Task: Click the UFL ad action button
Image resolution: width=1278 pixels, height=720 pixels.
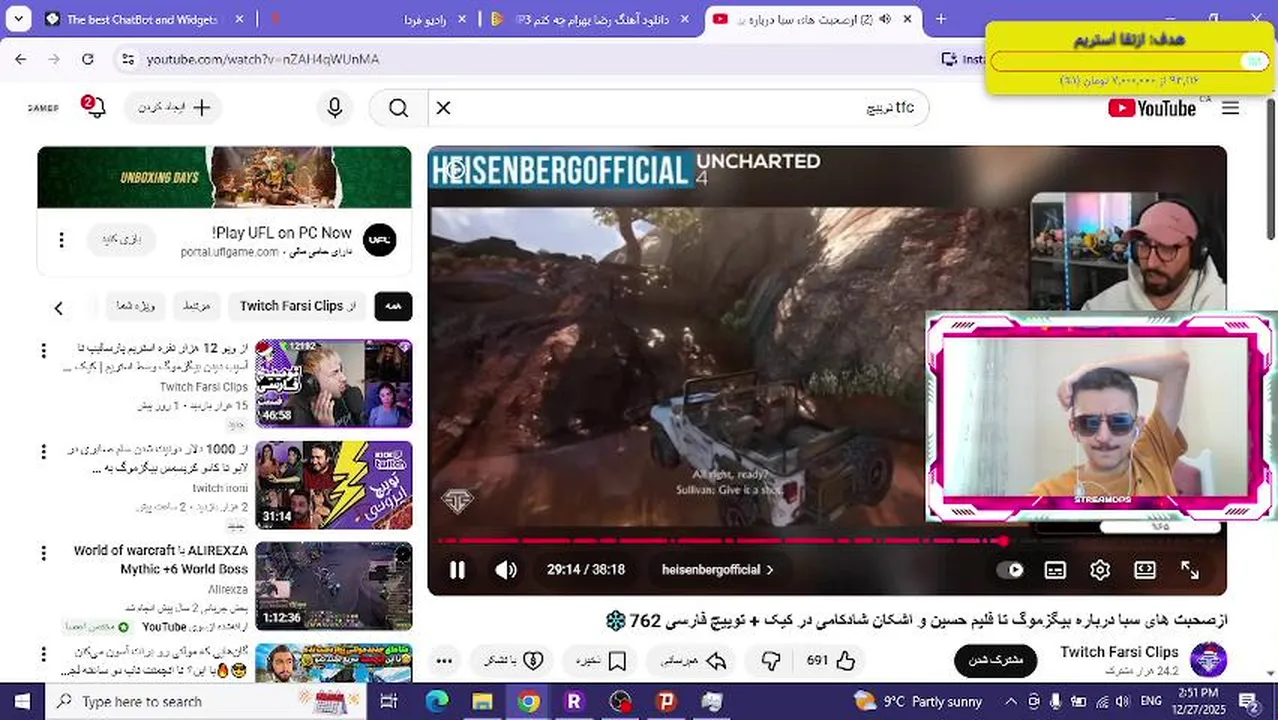Action: click(x=121, y=240)
